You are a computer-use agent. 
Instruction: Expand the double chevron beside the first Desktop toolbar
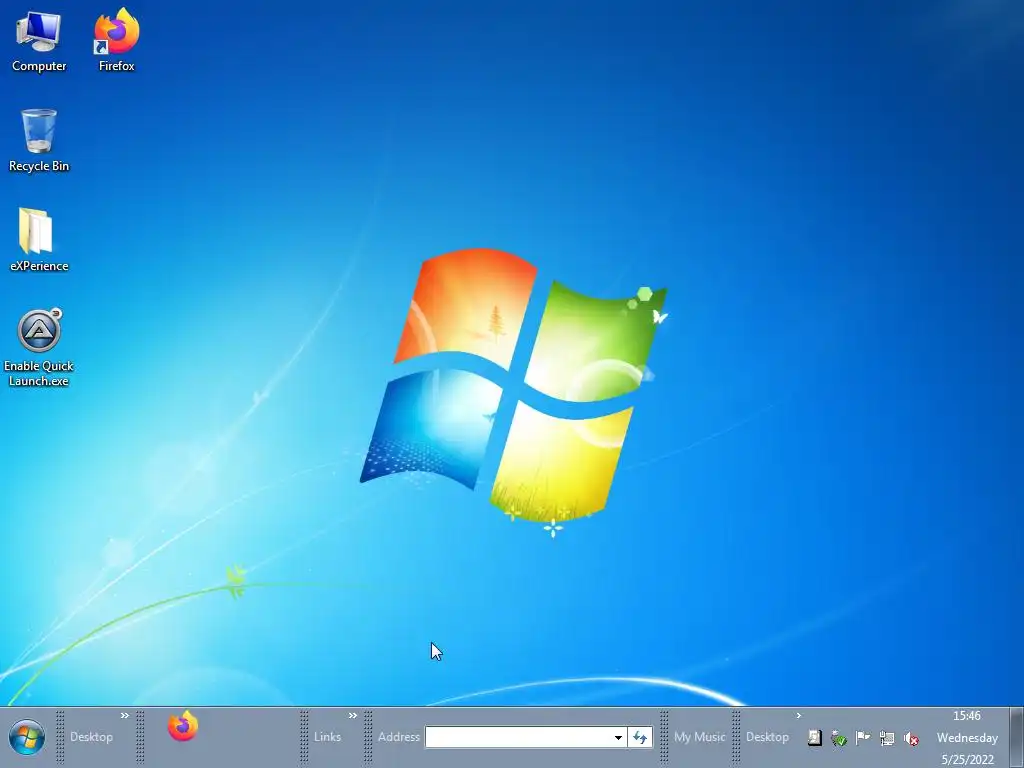125,716
